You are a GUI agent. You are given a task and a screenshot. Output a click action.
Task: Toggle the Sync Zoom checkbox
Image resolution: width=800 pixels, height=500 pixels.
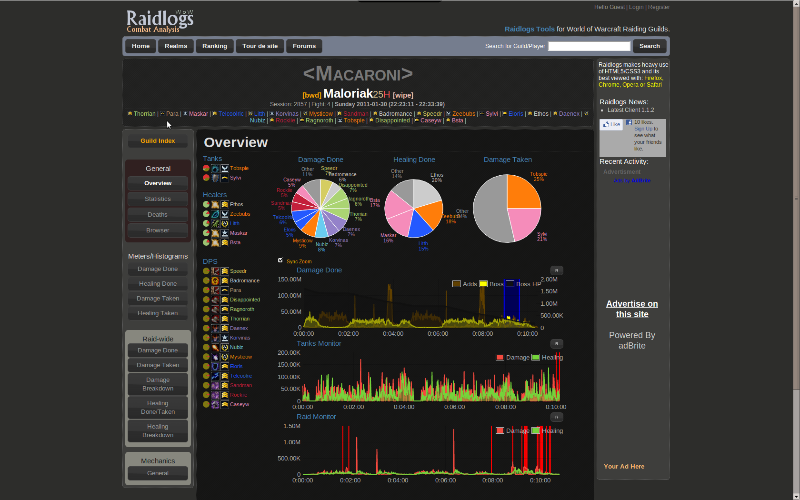280,261
